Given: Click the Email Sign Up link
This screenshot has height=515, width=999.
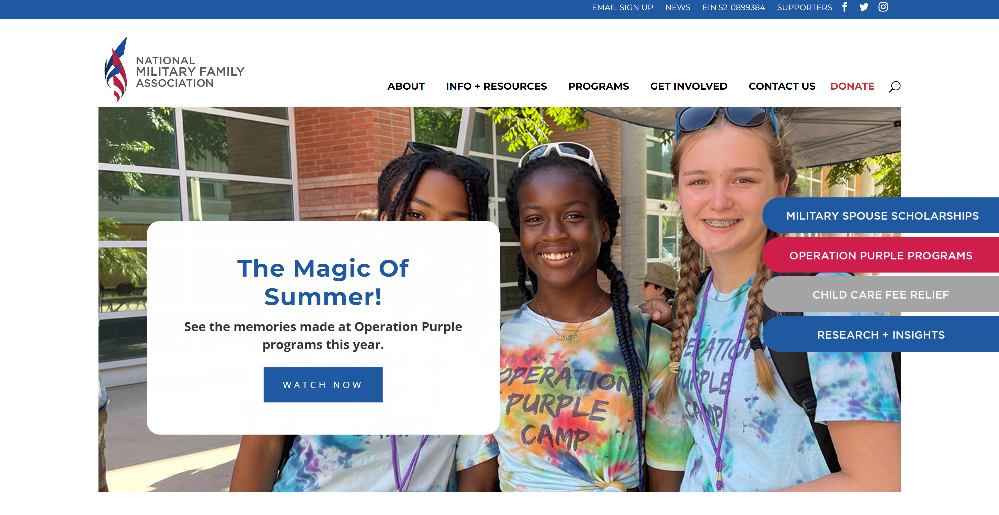Looking at the screenshot, I should tap(622, 8).
